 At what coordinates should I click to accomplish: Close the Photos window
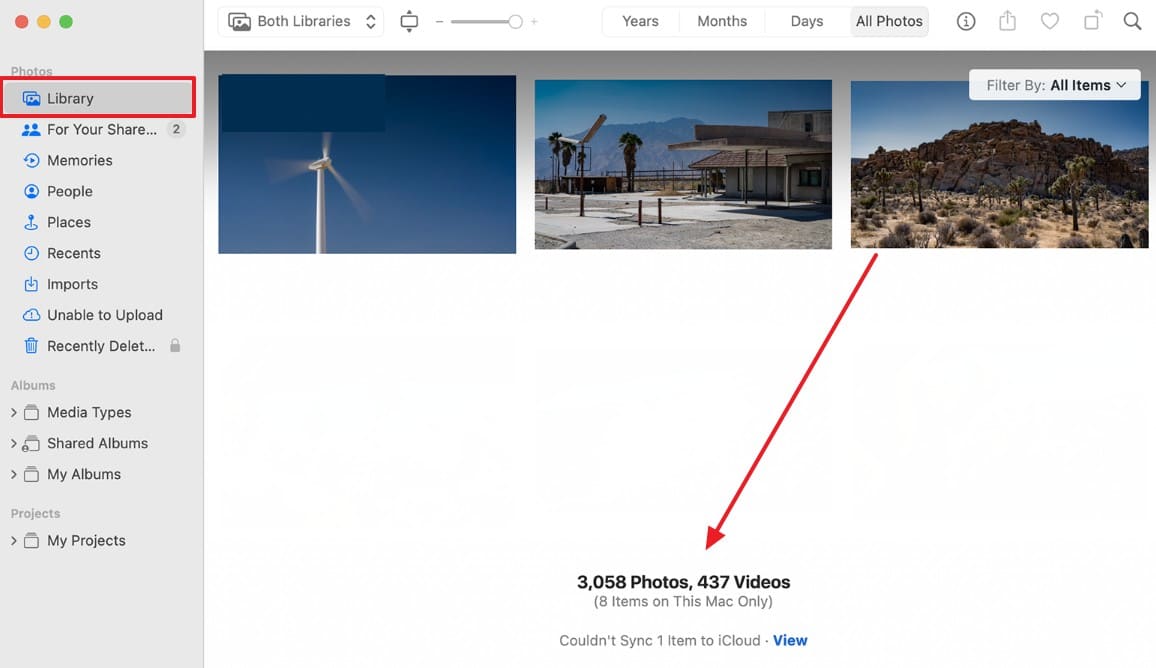click(x=21, y=21)
